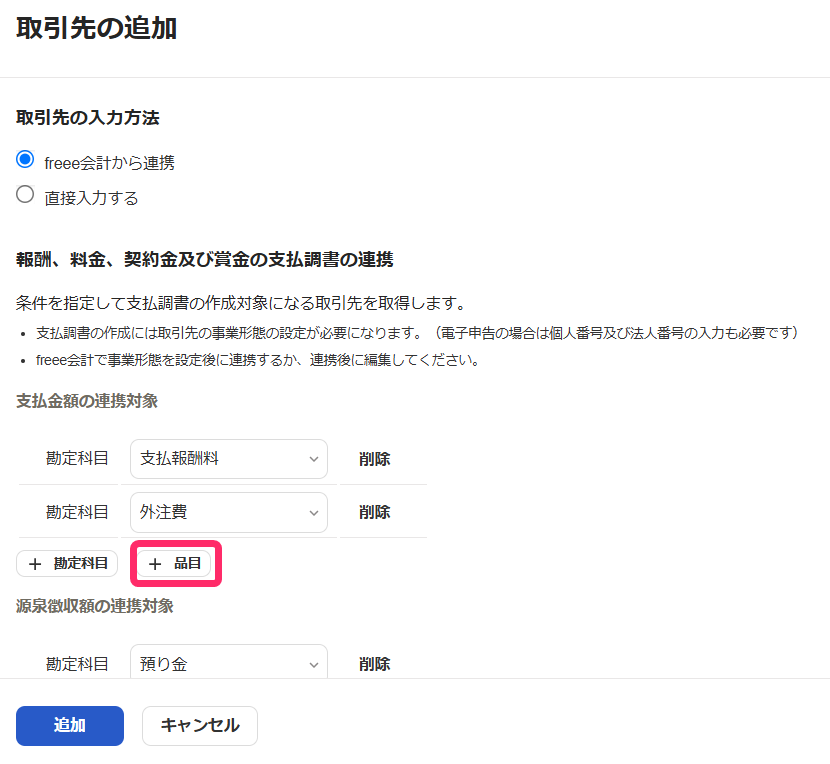This screenshot has height=764, width=830.
Task: Click the 勘定科目 label beside 支払報酬料
Action: pos(77,458)
